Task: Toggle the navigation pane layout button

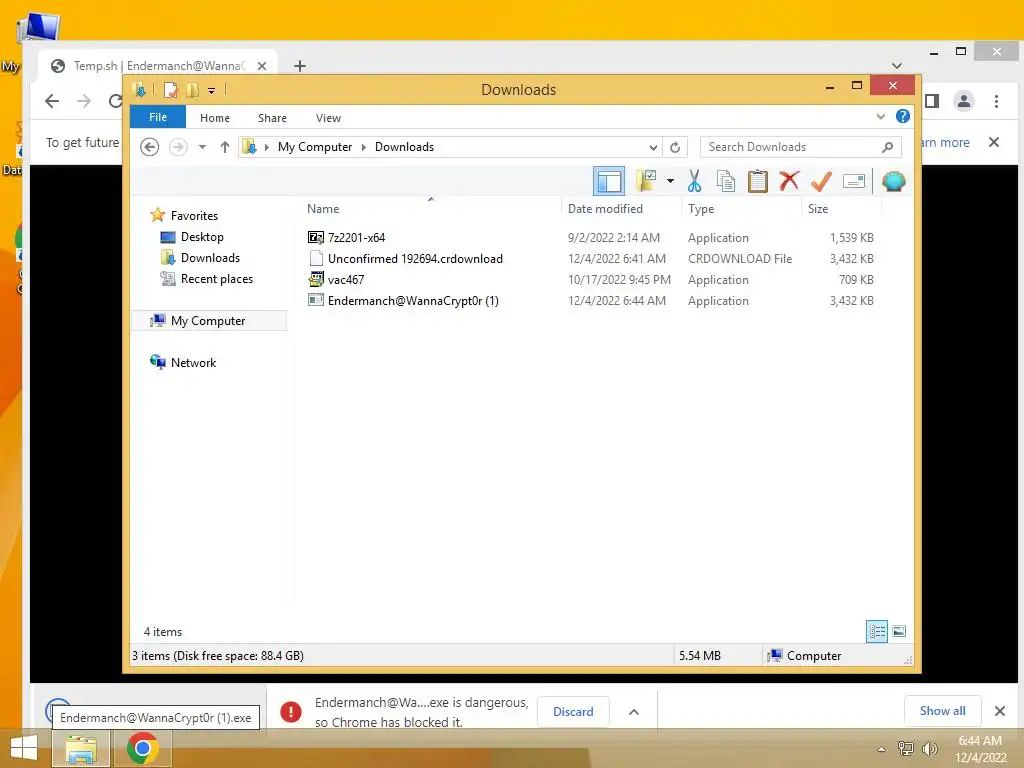Action: [x=609, y=181]
